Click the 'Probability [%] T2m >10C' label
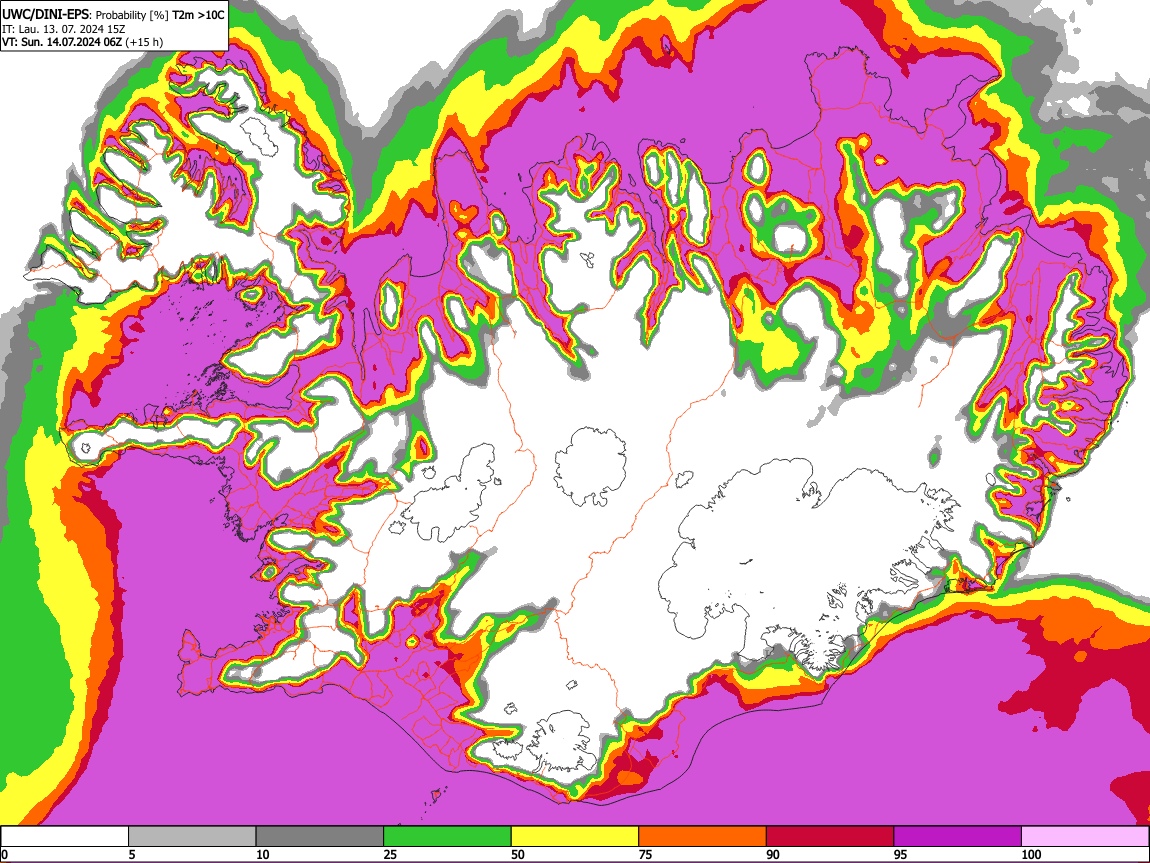The height and width of the screenshot is (863, 1150). click(x=160, y=15)
